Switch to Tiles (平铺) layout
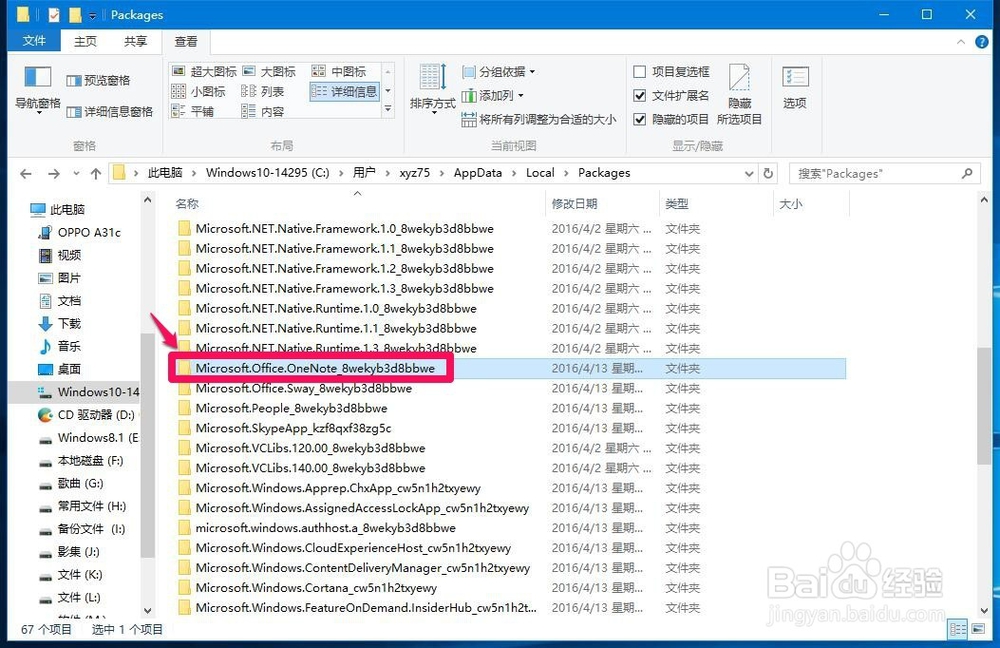 193,111
